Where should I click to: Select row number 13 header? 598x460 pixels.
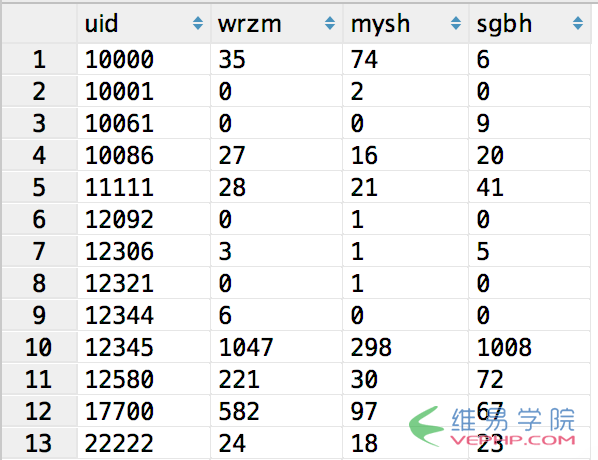click(39, 444)
